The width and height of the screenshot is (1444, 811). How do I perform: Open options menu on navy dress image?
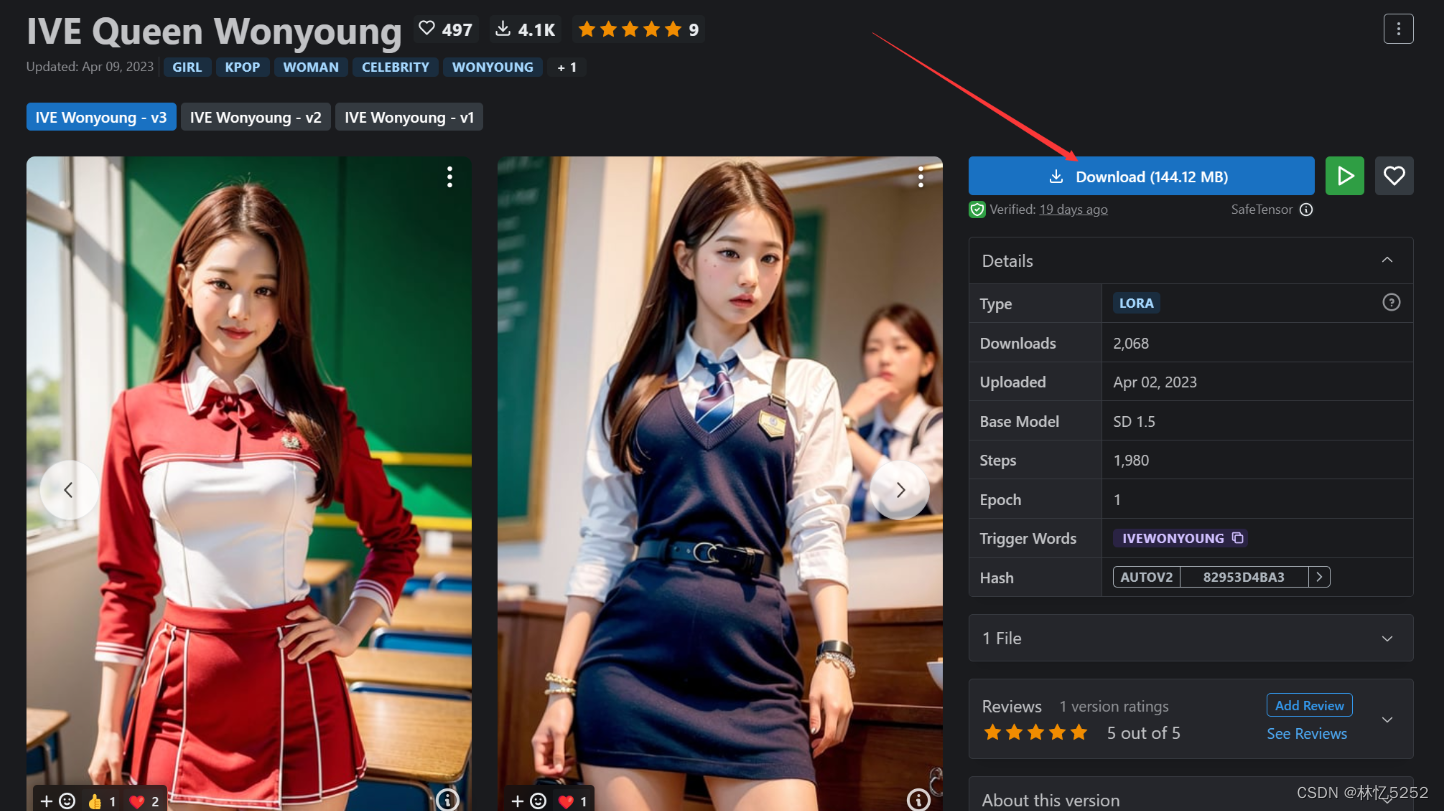[x=921, y=177]
